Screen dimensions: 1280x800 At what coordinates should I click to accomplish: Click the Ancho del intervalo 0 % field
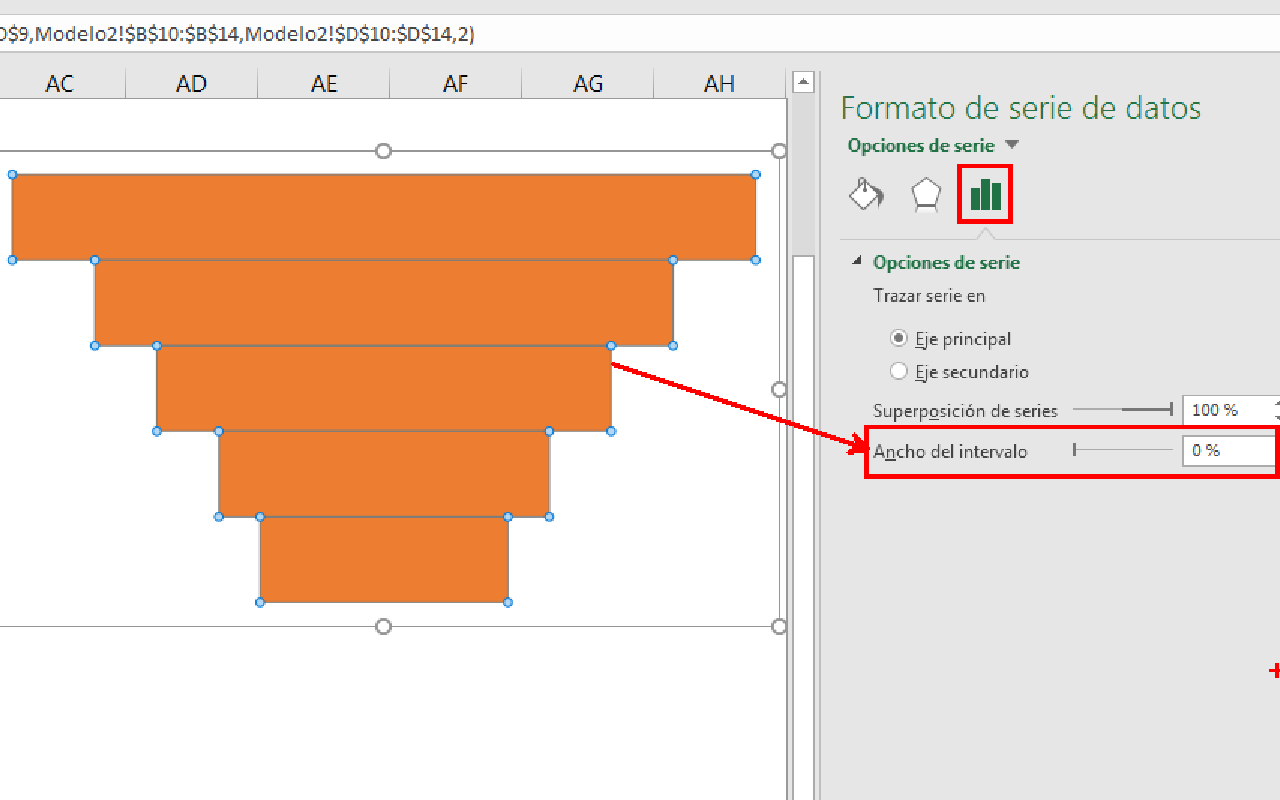click(x=1226, y=450)
